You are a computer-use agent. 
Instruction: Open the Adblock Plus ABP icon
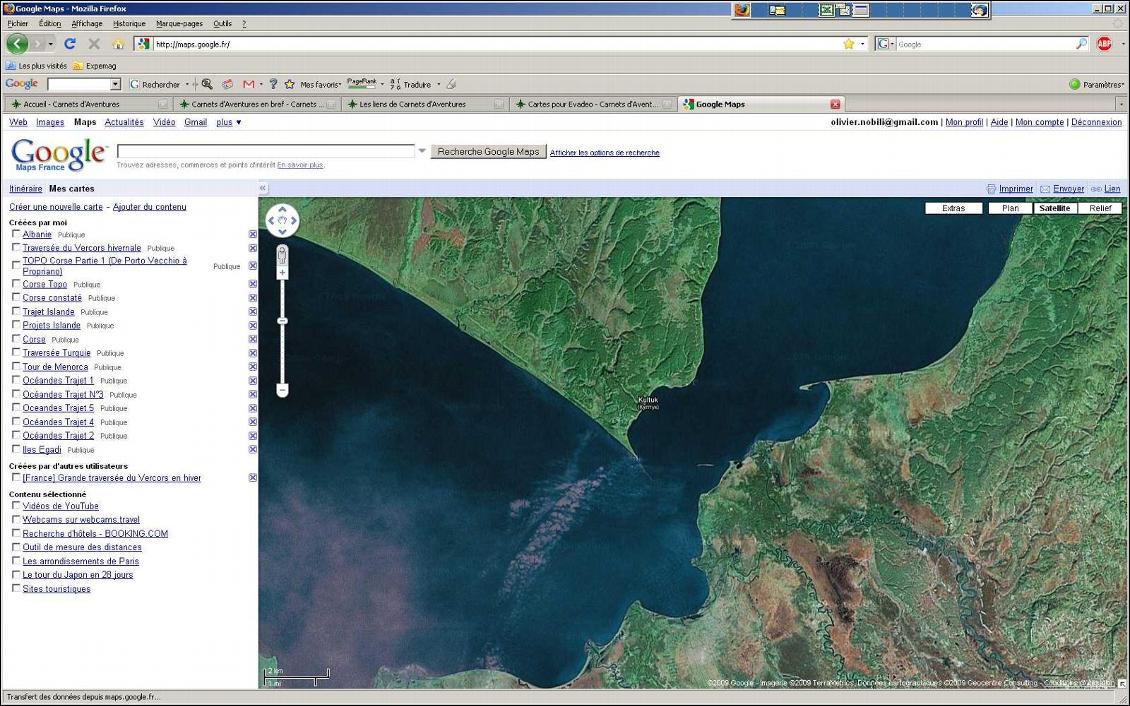[1104, 44]
